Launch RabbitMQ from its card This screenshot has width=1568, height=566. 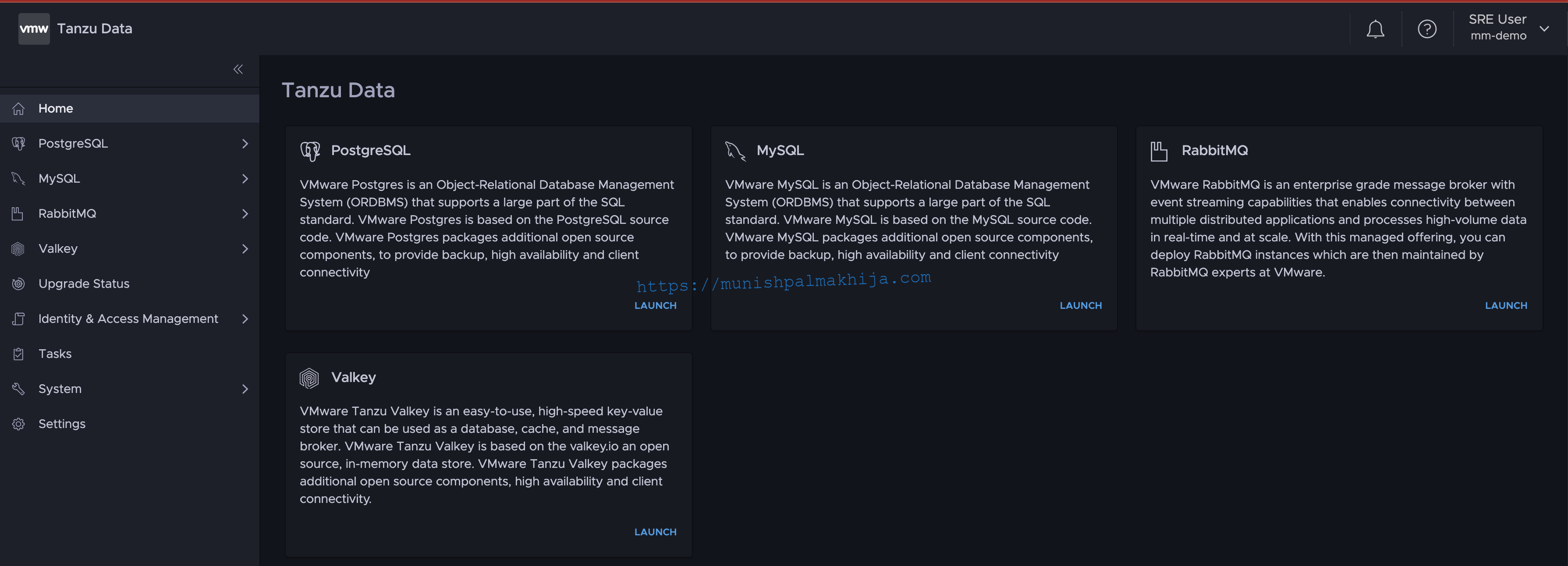(1506, 305)
